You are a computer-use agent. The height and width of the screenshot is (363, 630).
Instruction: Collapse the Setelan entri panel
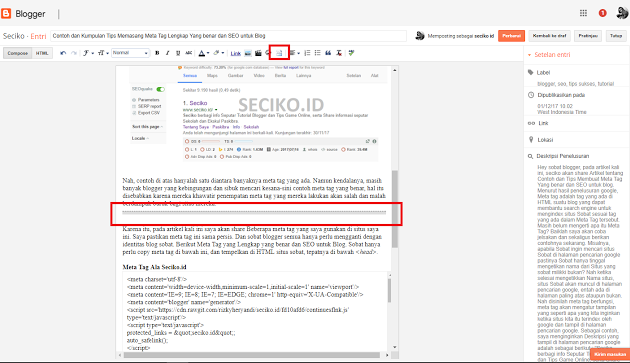(549, 55)
